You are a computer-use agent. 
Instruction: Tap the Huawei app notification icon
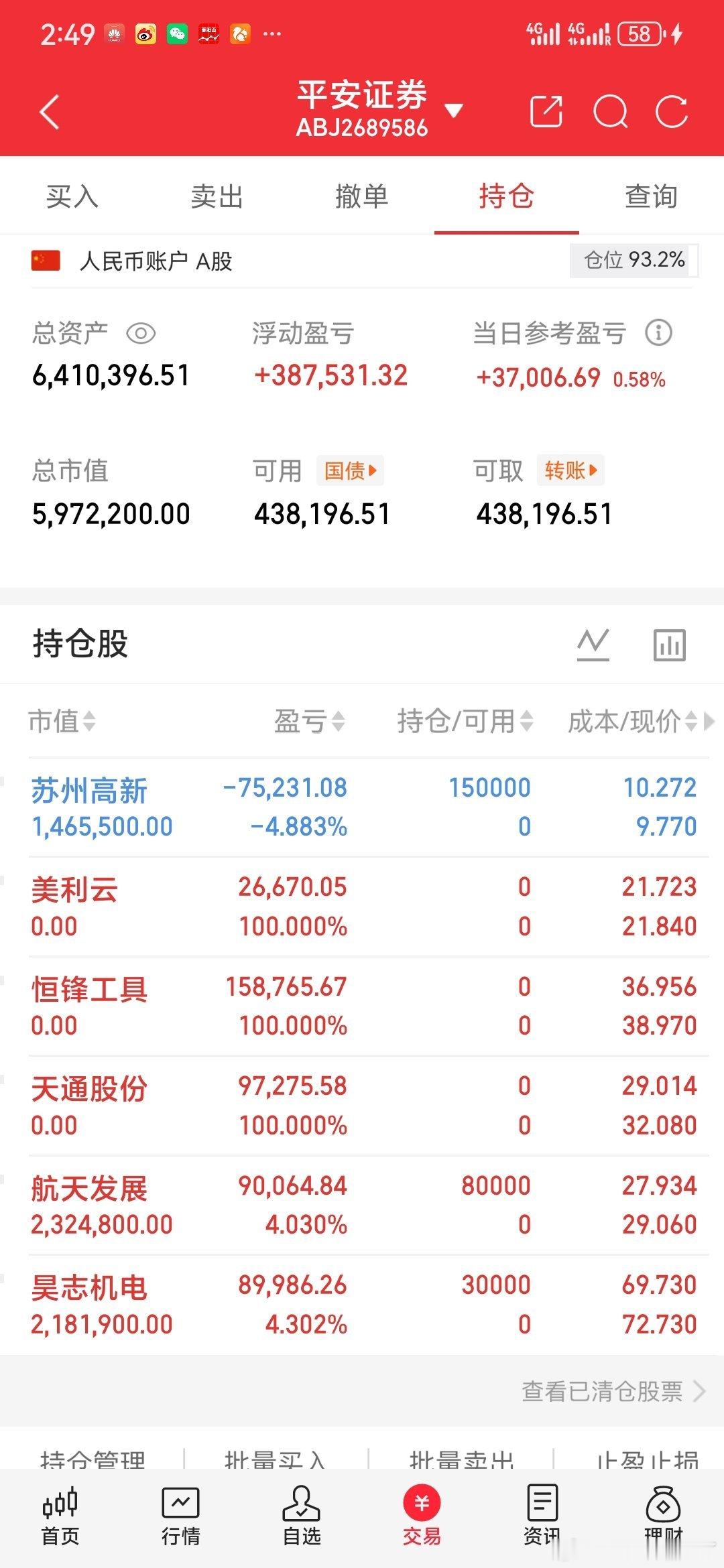point(114,34)
